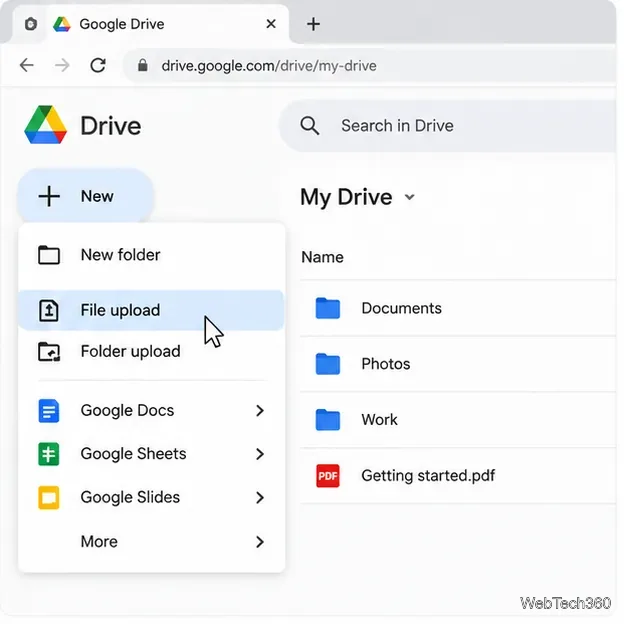
Task: Click the My Drive heading
Action: coord(346,197)
